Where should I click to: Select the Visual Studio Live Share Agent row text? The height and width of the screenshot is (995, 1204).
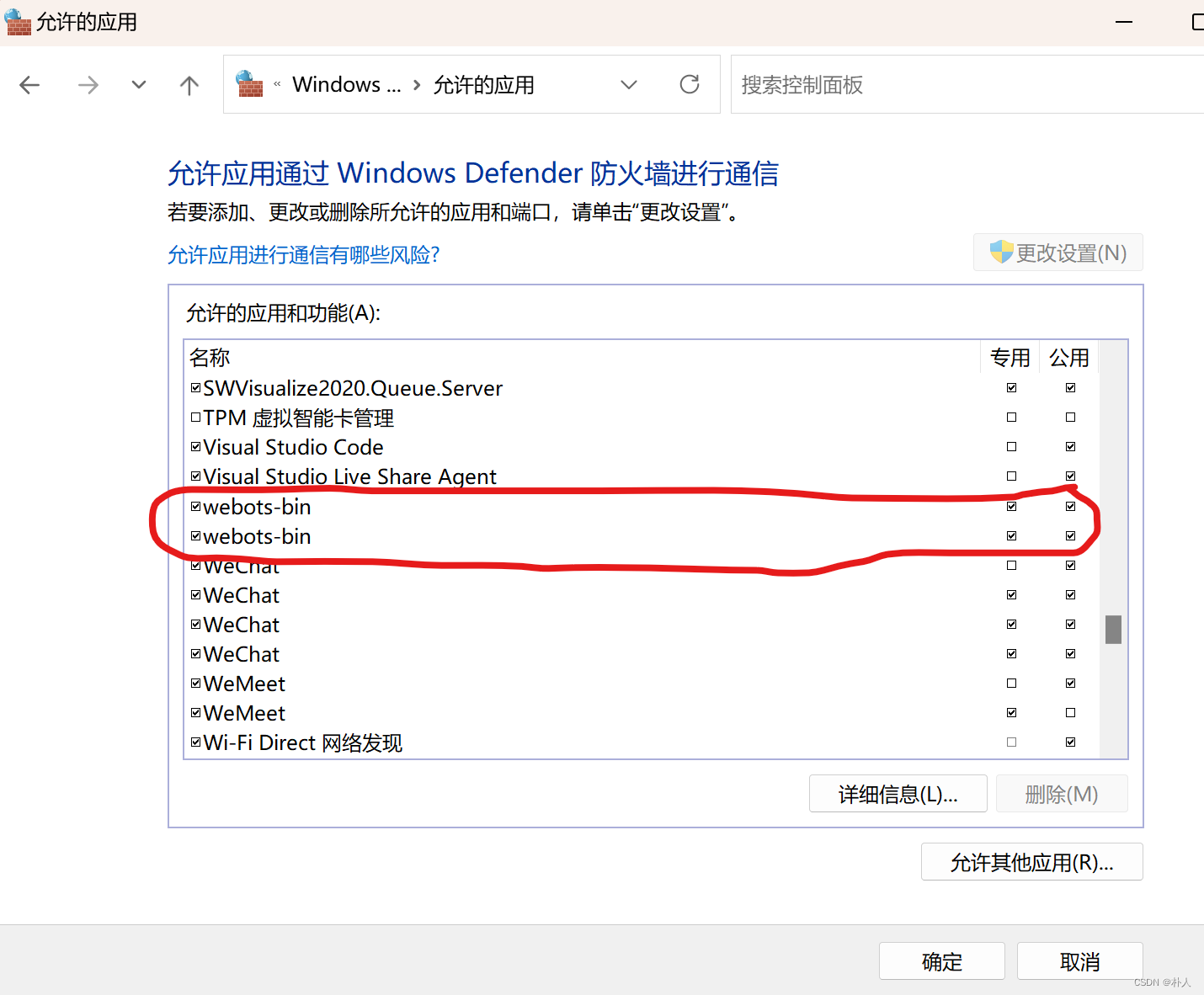349,476
